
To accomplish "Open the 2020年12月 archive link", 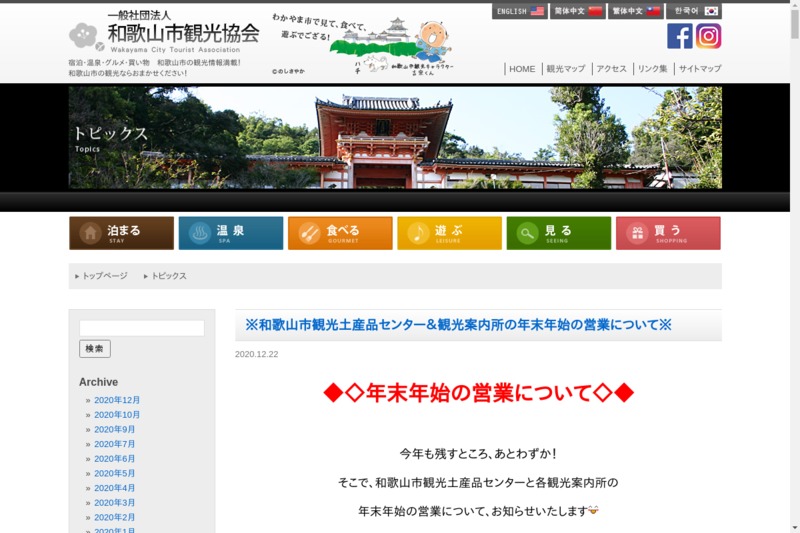I will point(117,400).
